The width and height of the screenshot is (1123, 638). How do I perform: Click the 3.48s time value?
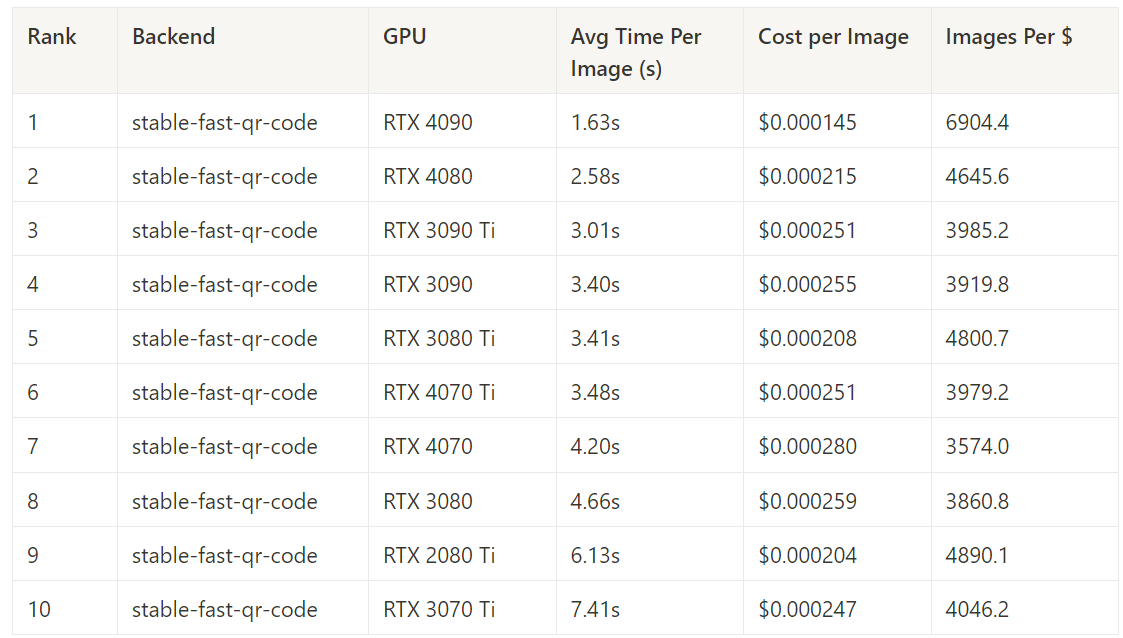click(x=595, y=392)
